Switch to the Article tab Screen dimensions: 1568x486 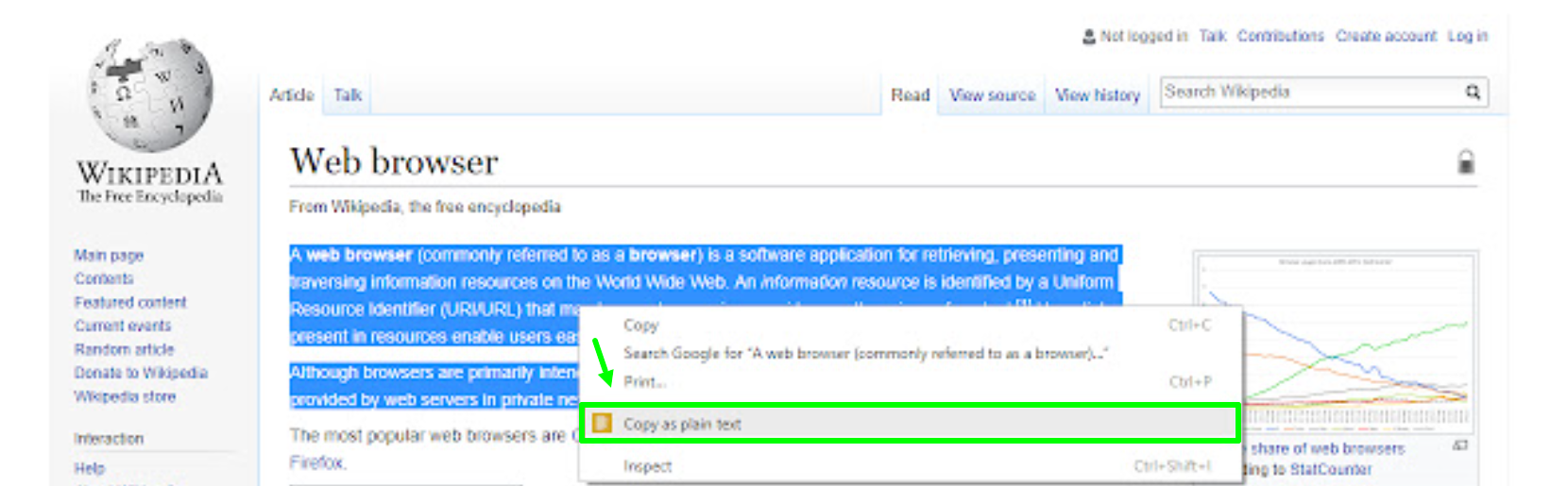click(291, 94)
